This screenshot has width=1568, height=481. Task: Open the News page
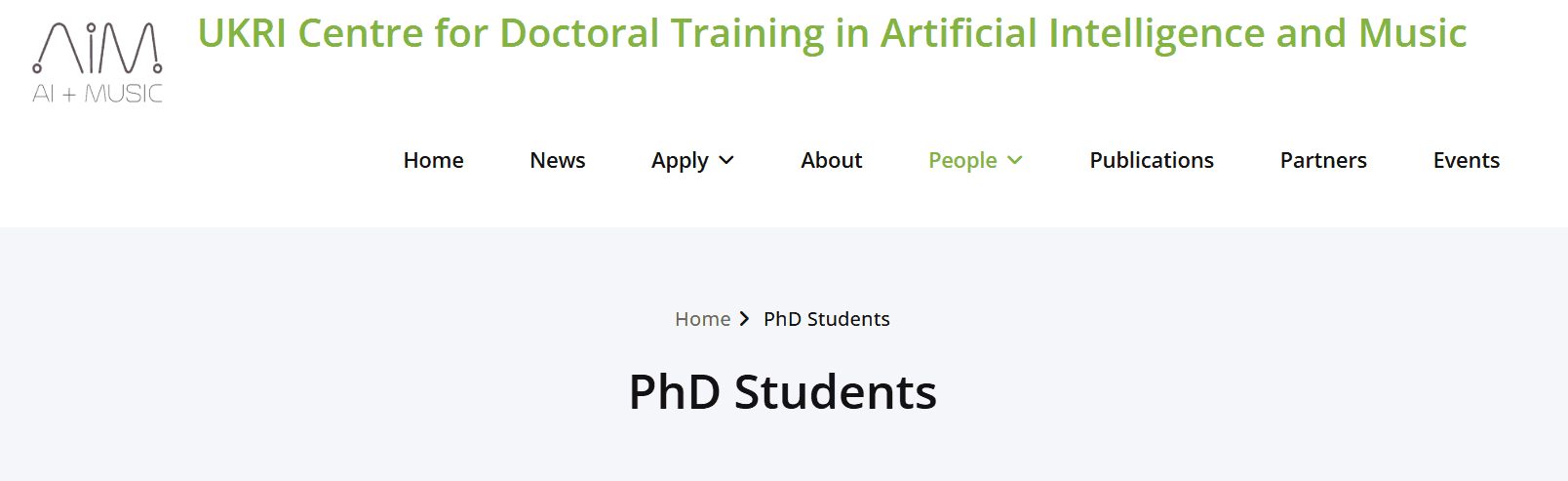(x=557, y=160)
